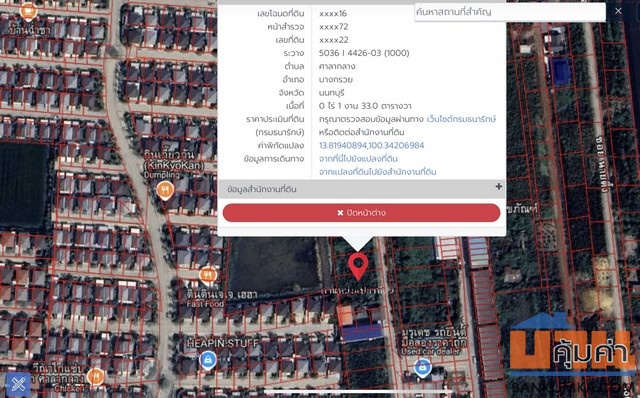Open coordinates link 13.81940894,100.34206984
The height and width of the screenshot is (398, 640).
click(371, 145)
